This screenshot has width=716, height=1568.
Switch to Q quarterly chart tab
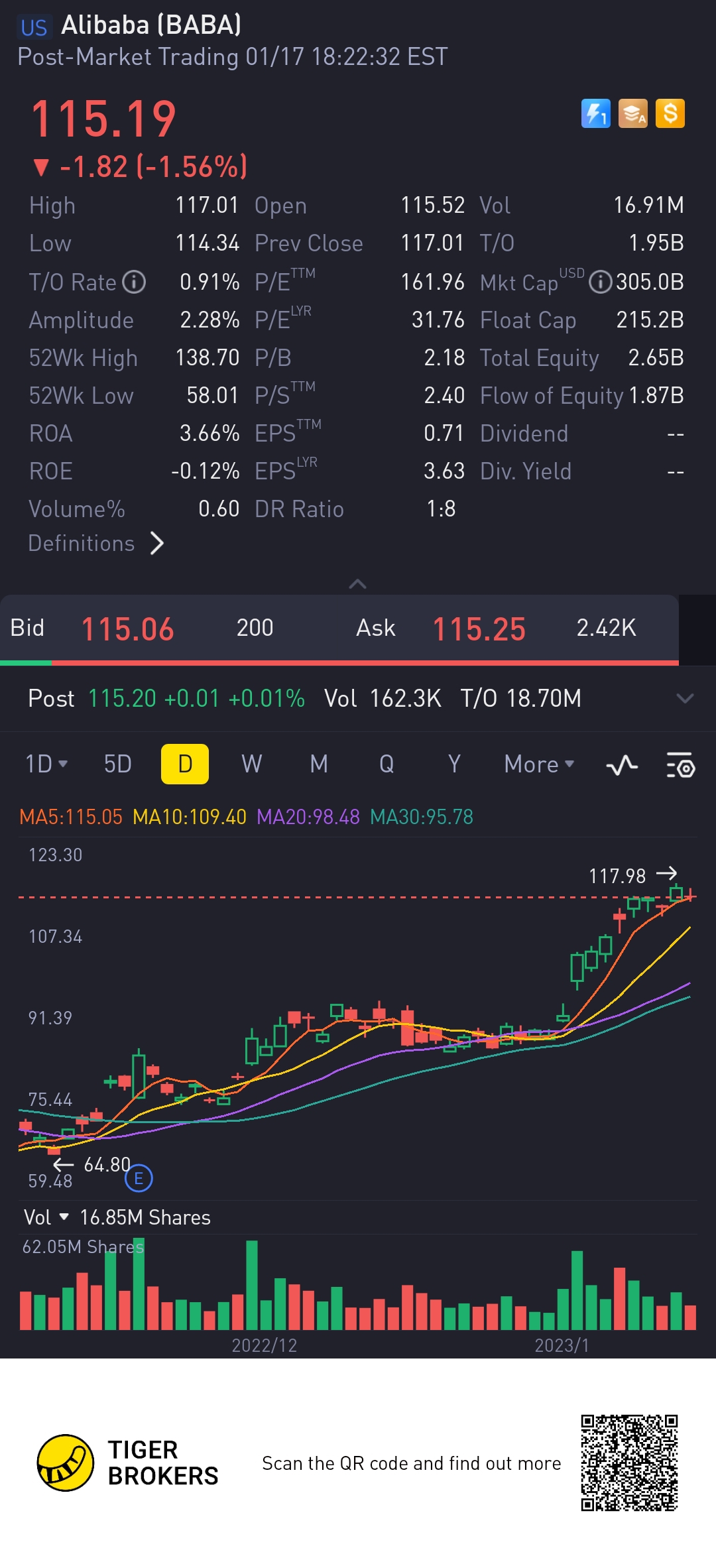pyautogui.click(x=387, y=764)
